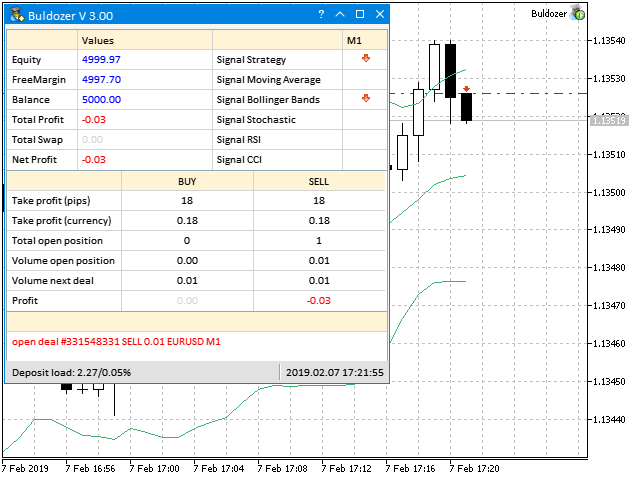Viewport: 640px width, 480px height.
Task: Close the Buldozer V 3.00 panel
Action: [x=379, y=15]
